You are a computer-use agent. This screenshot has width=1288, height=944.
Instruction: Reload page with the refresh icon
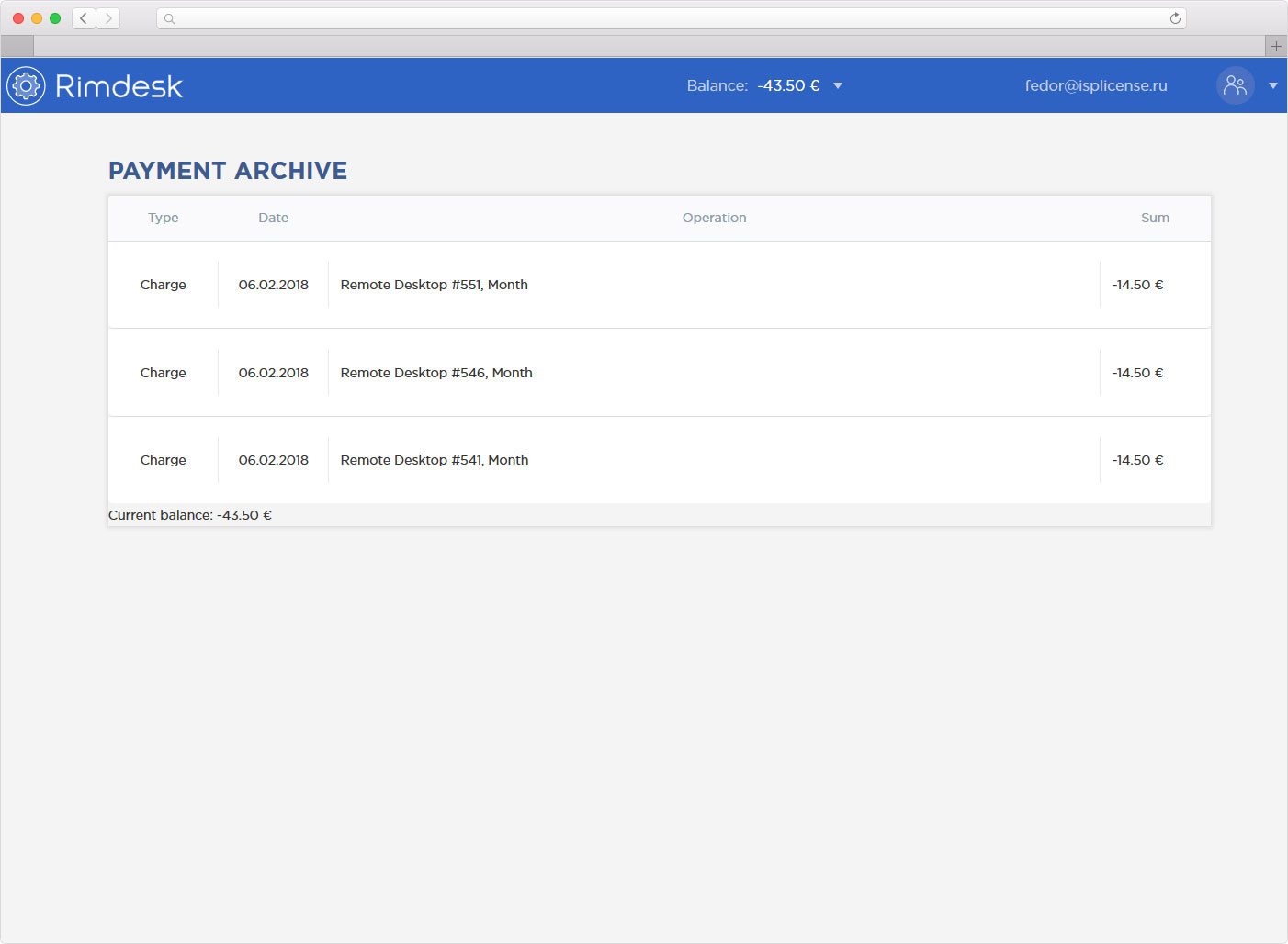(x=1175, y=18)
